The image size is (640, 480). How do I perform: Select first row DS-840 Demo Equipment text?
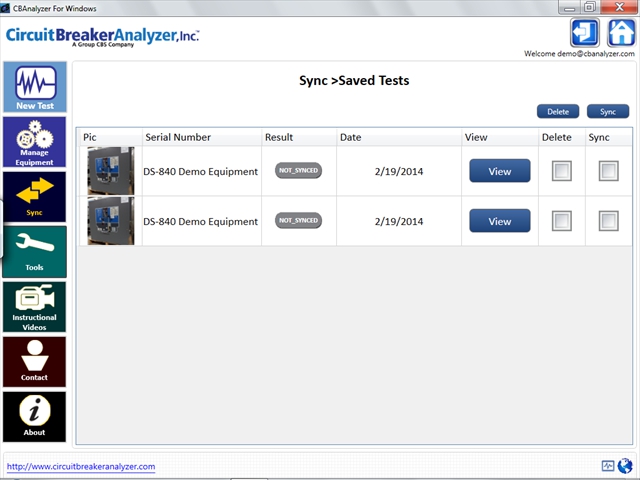click(200, 171)
